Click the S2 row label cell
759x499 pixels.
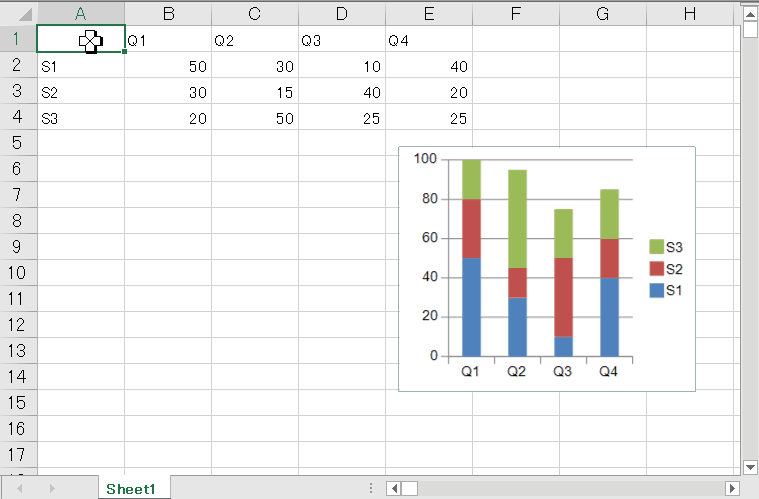coord(81,91)
